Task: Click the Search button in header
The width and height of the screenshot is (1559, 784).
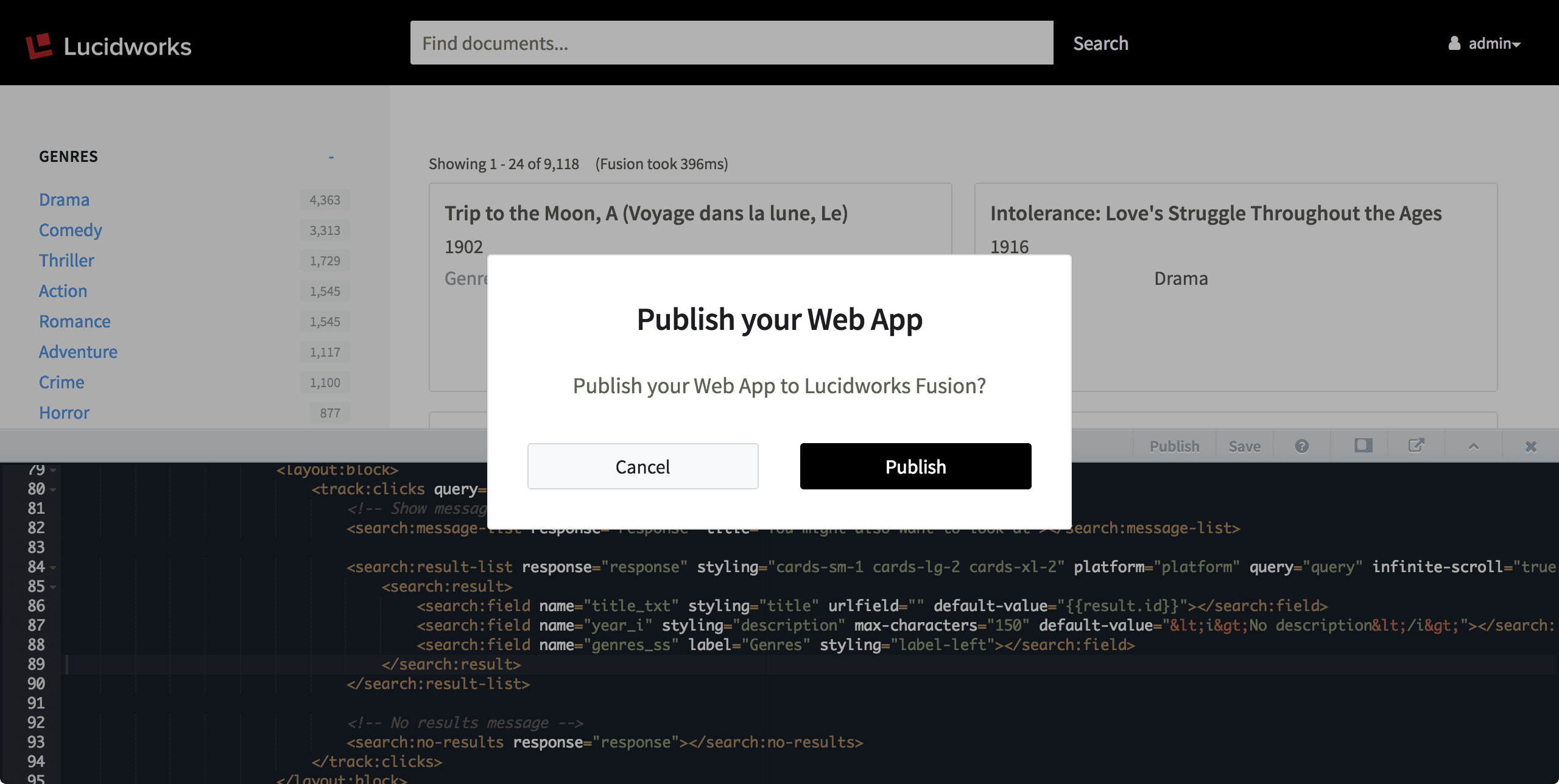Action: click(1100, 43)
